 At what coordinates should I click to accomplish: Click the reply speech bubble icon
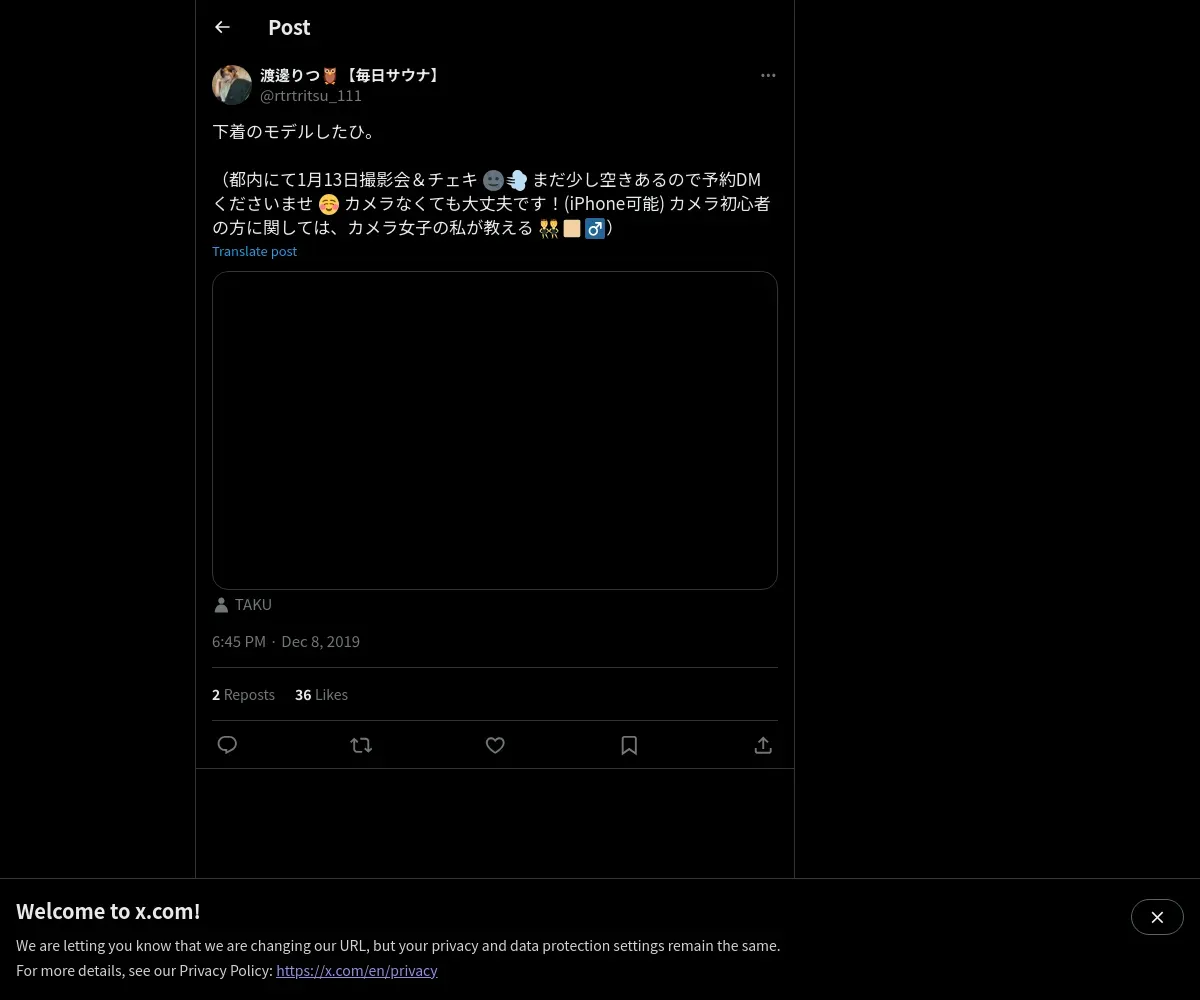click(x=227, y=745)
